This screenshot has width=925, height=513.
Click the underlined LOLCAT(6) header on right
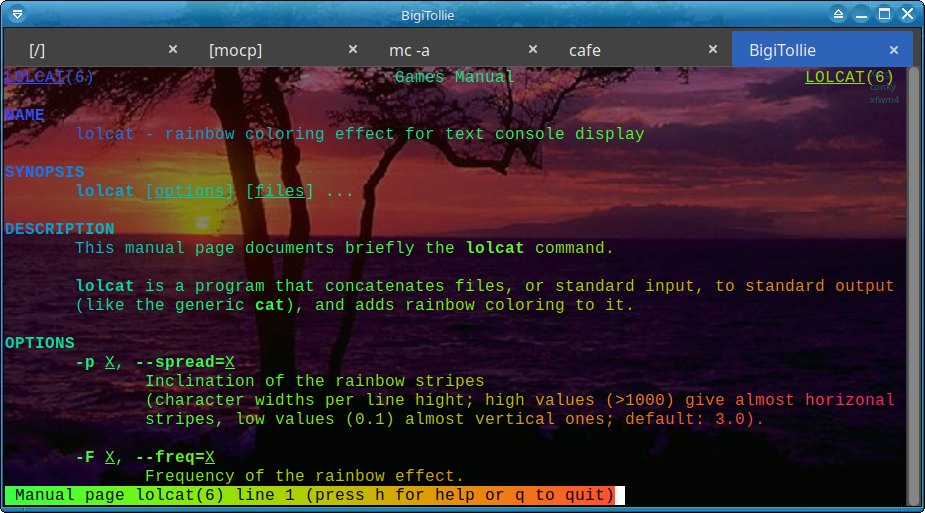(849, 77)
